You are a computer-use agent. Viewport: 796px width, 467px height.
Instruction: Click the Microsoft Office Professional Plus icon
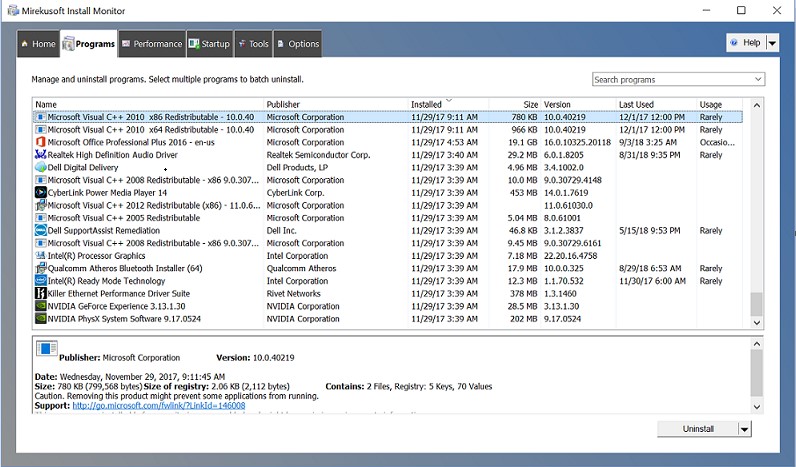(41, 142)
